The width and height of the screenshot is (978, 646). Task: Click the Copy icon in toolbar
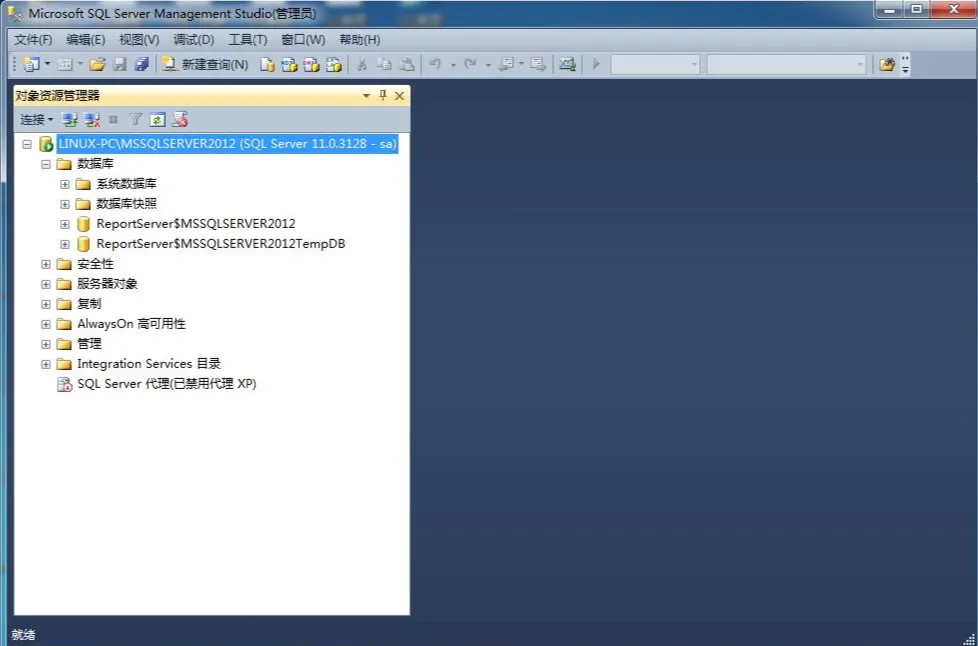(384, 64)
